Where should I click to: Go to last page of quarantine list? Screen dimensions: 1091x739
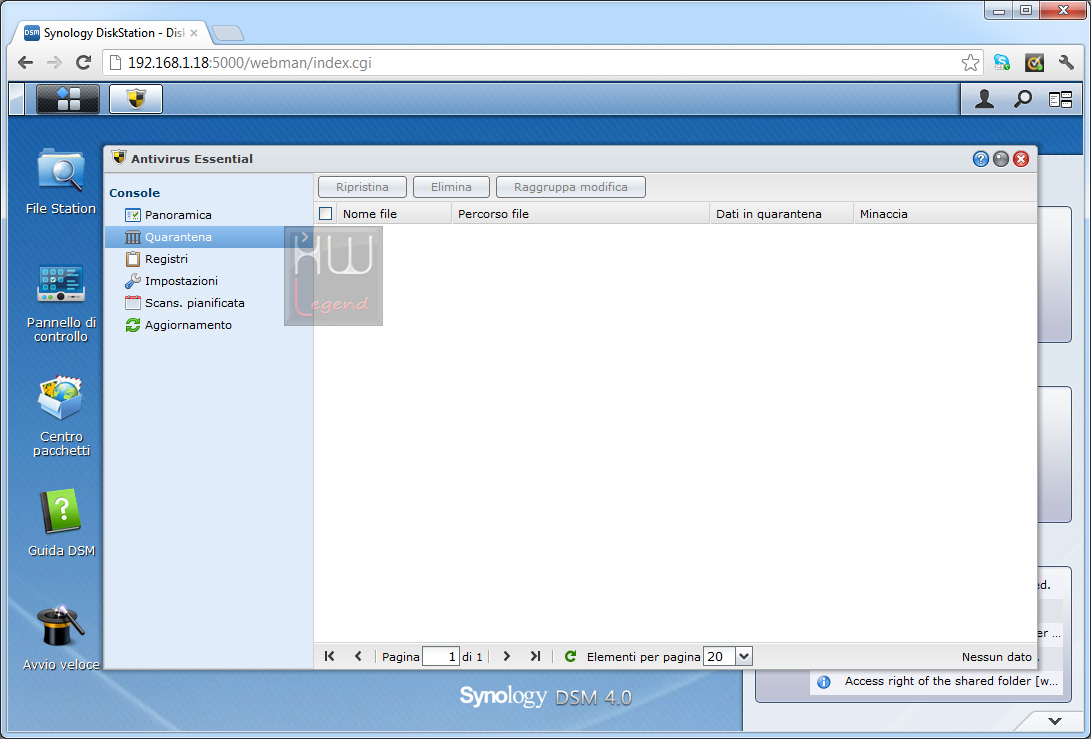click(x=535, y=656)
